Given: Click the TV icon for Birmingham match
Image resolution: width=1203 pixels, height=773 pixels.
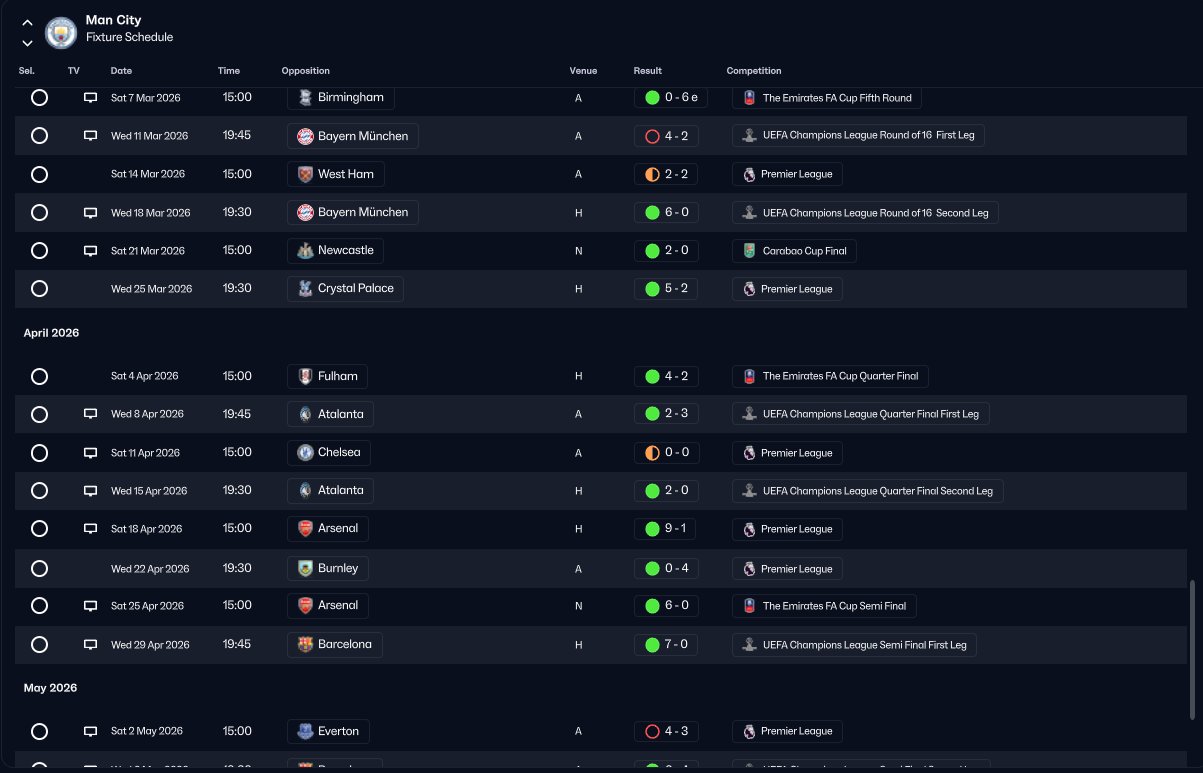Looking at the screenshot, I should (x=90, y=98).
